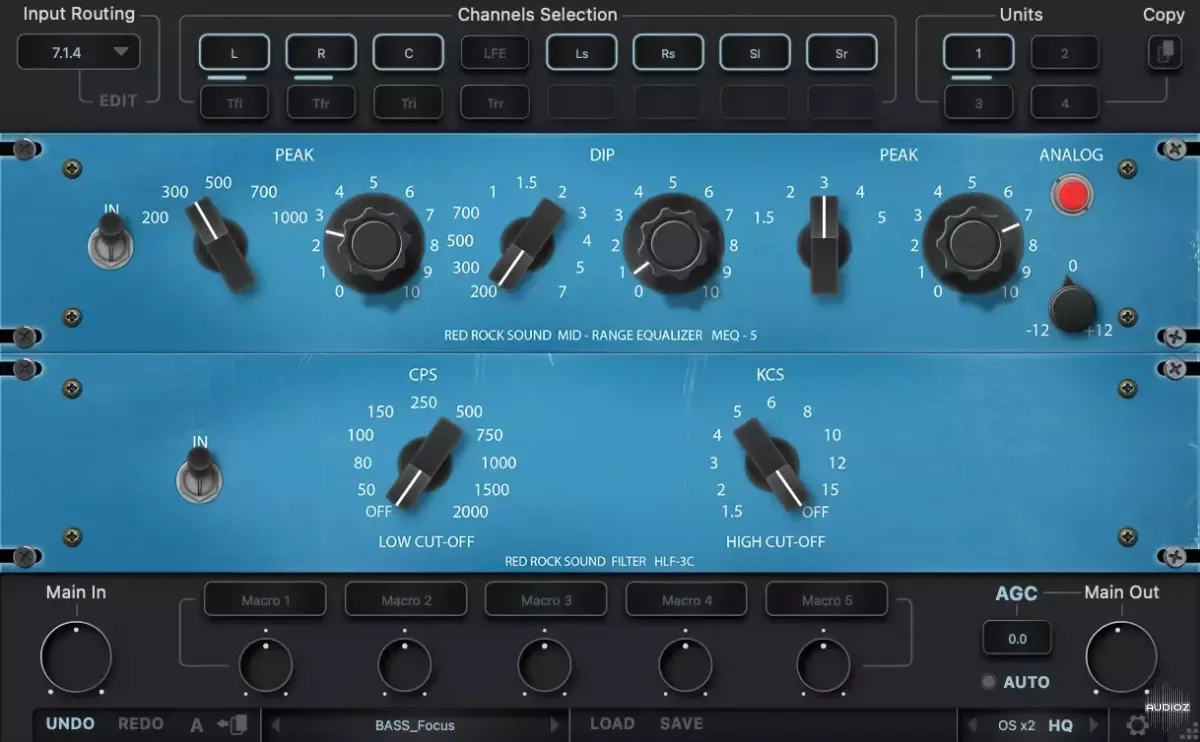Select the A state slot
1200x742 pixels.
pyautogui.click(x=196, y=725)
